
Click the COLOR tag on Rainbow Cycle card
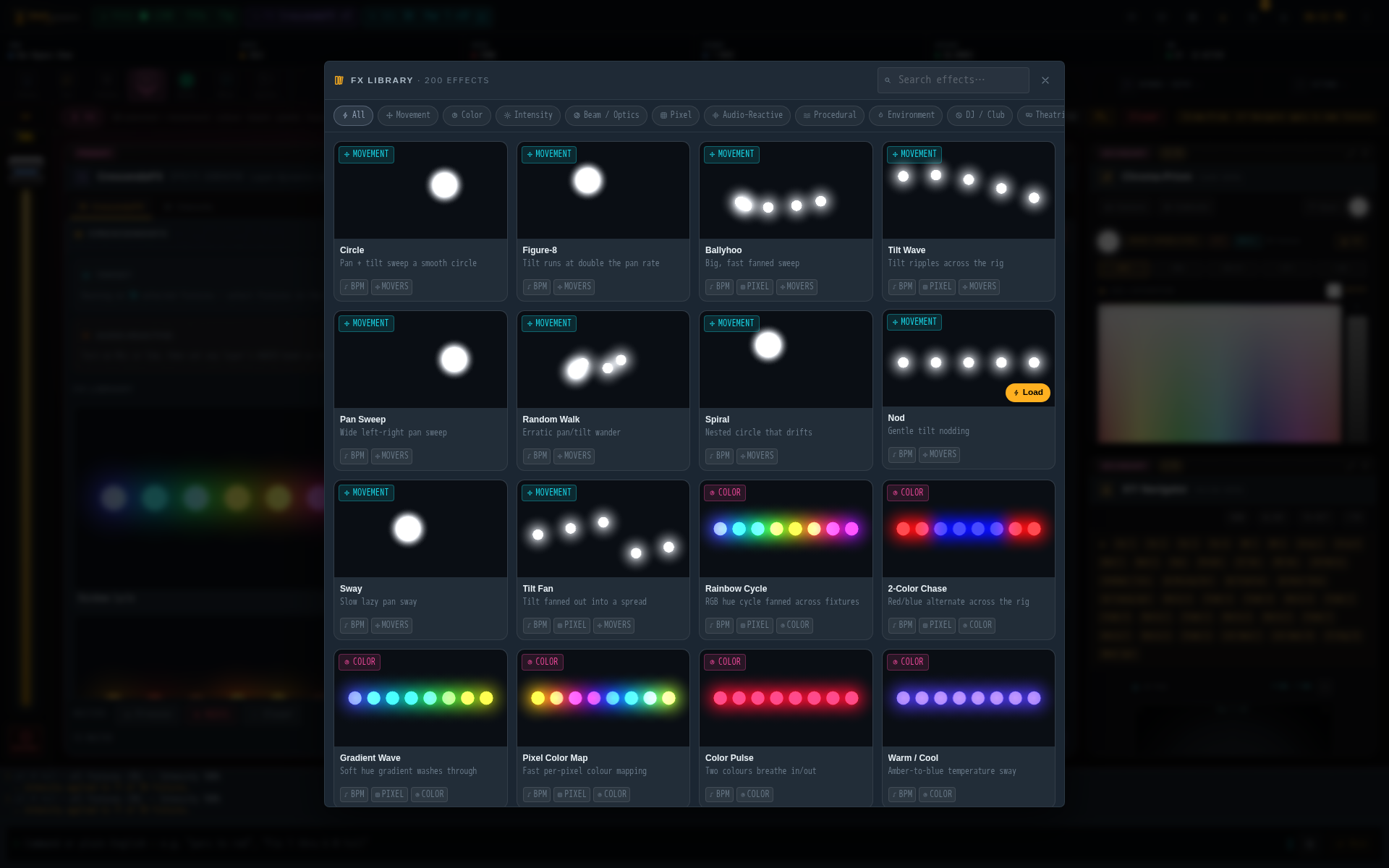794,626
